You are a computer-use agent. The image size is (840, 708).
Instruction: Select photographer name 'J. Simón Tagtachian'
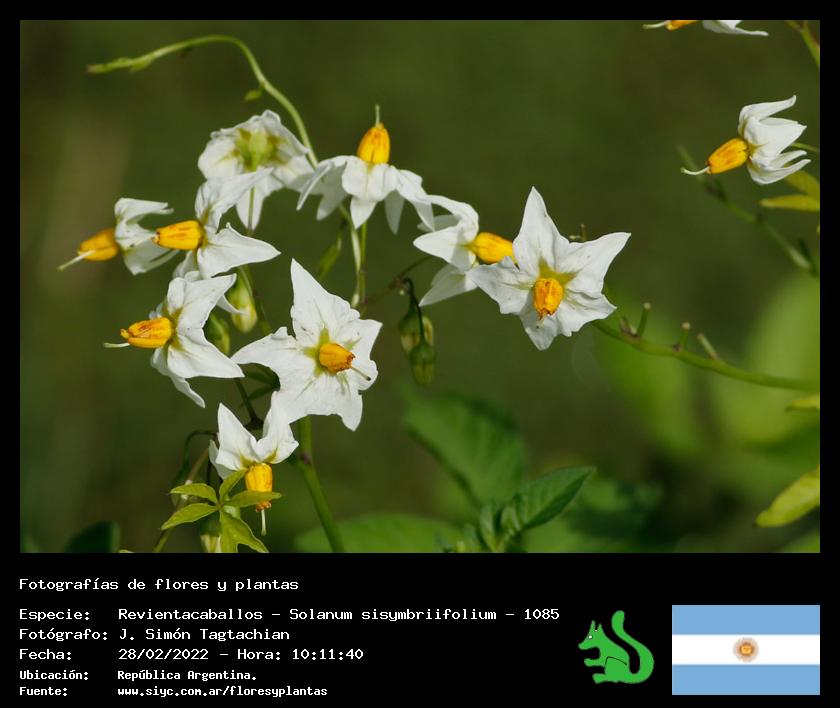click(203, 634)
